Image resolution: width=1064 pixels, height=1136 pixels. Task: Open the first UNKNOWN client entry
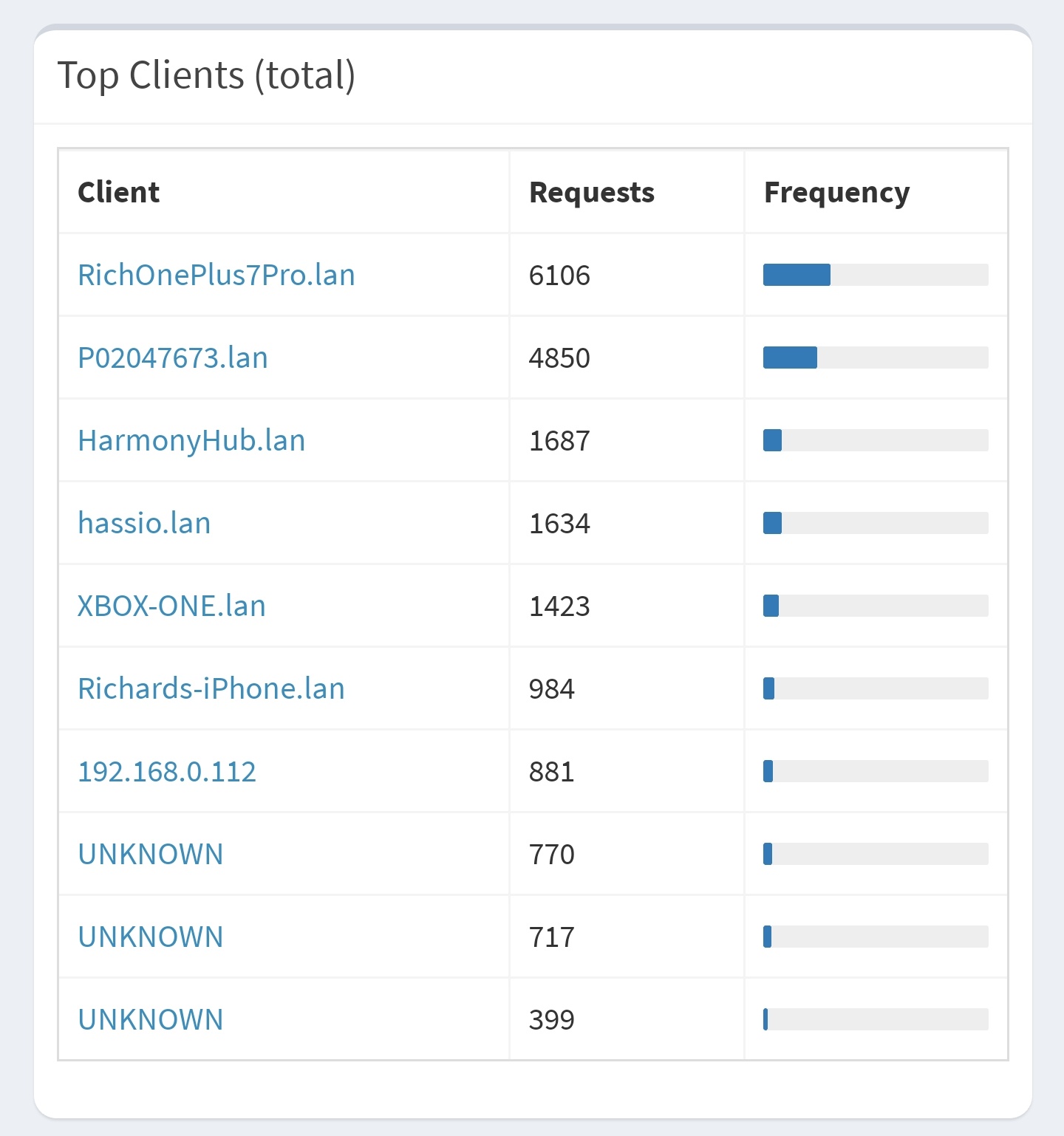coord(150,854)
